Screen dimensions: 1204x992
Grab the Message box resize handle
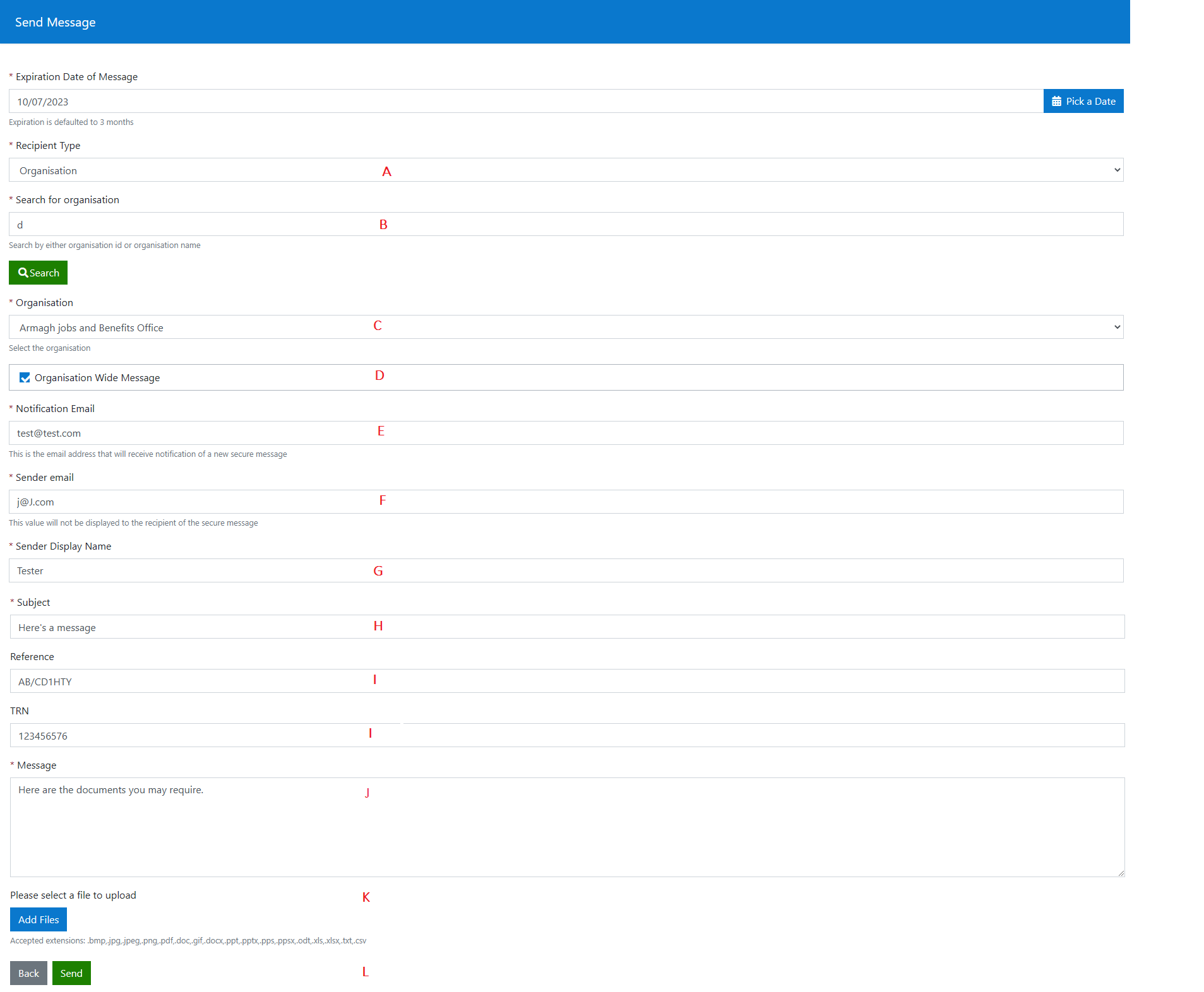[x=1121, y=873]
